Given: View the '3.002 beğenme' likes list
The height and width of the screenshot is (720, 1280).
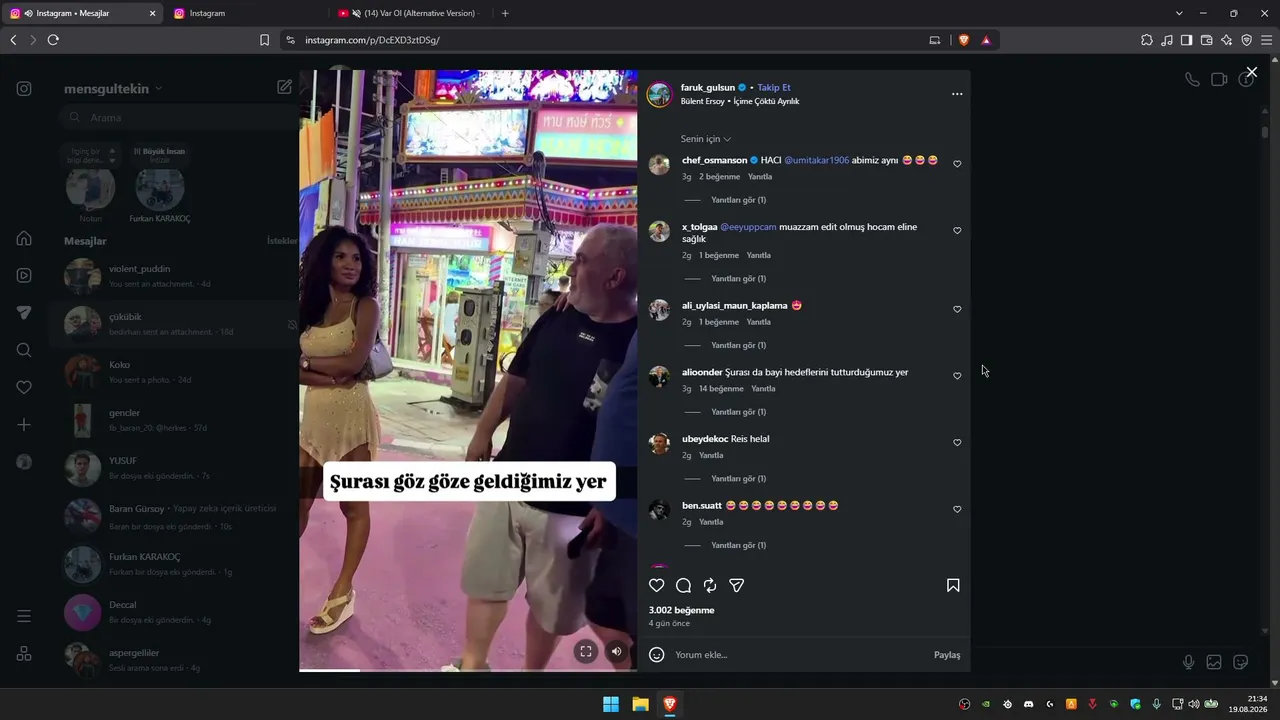Looking at the screenshot, I should 681,610.
